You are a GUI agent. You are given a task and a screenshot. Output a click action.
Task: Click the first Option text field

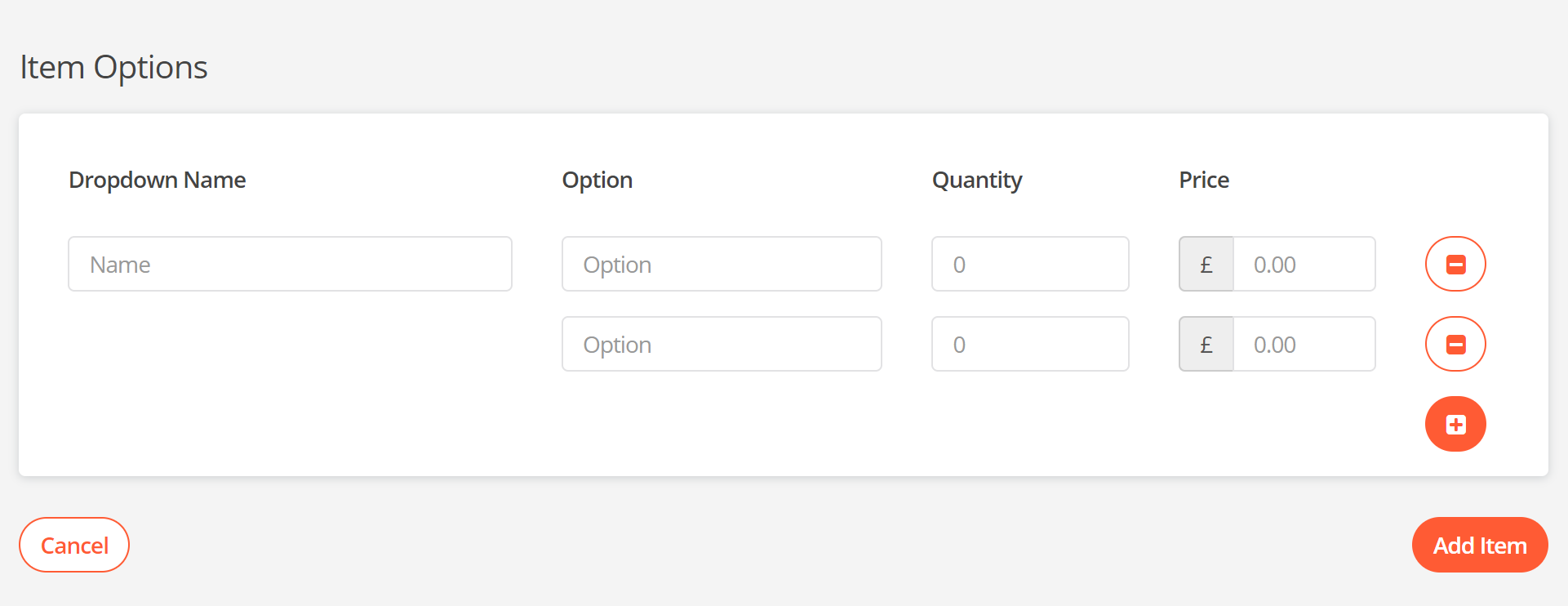click(722, 264)
